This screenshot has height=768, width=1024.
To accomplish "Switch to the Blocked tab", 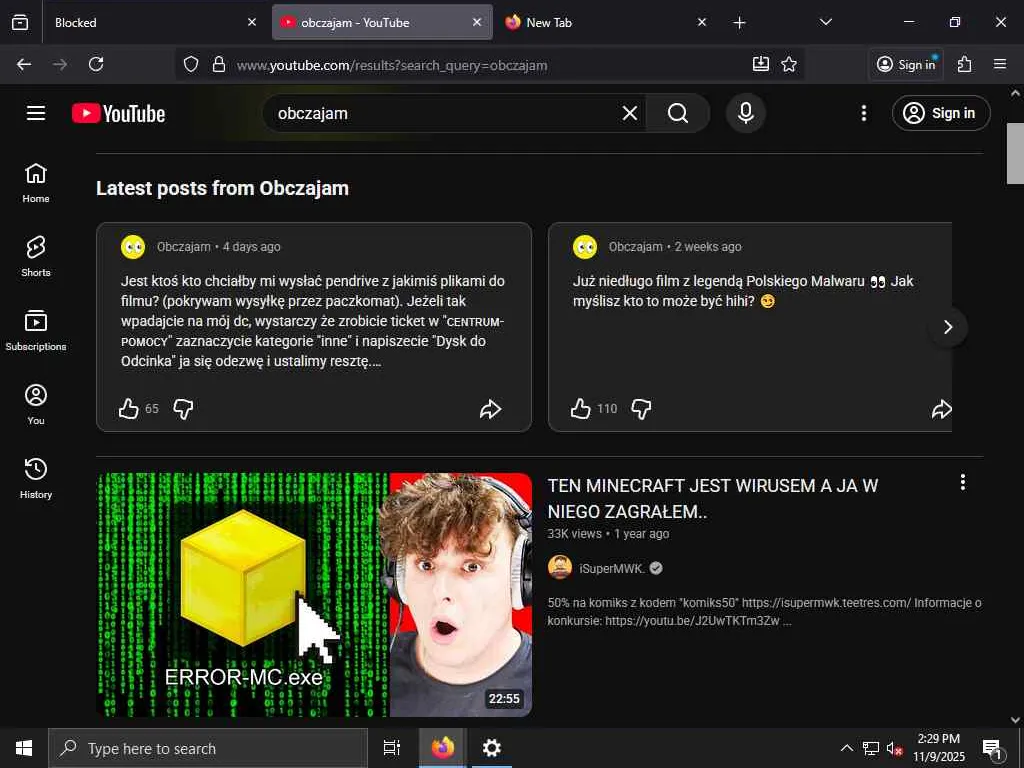I will pyautogui.click(x=155, y=22).
